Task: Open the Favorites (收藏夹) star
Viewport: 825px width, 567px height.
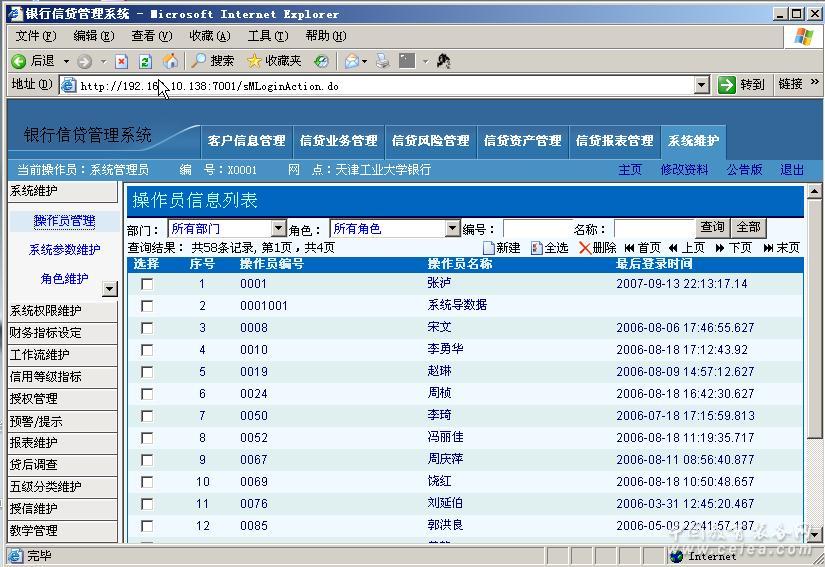Action: [x=273, y=61]
